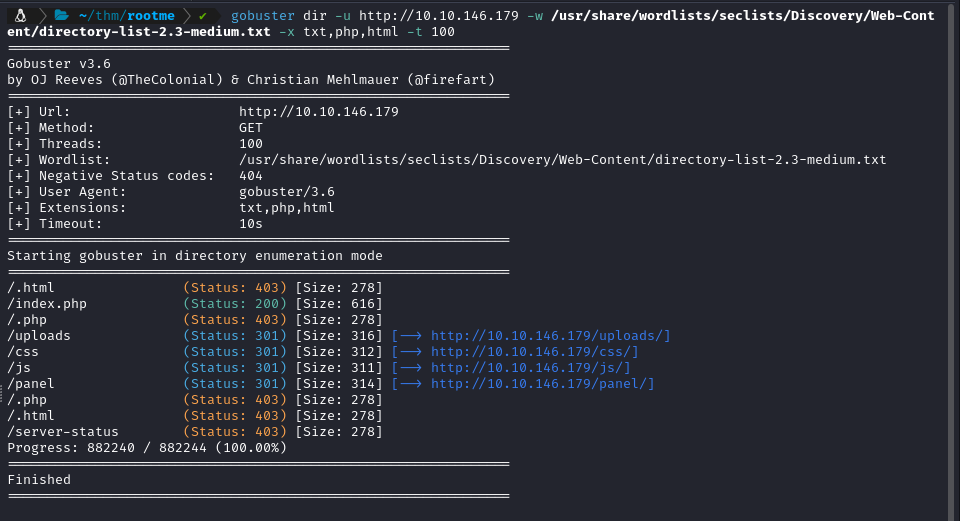Viewport: 960px width, 521px height.
Task: Click the Status: 200 code text
Action: tap(235, 304)
